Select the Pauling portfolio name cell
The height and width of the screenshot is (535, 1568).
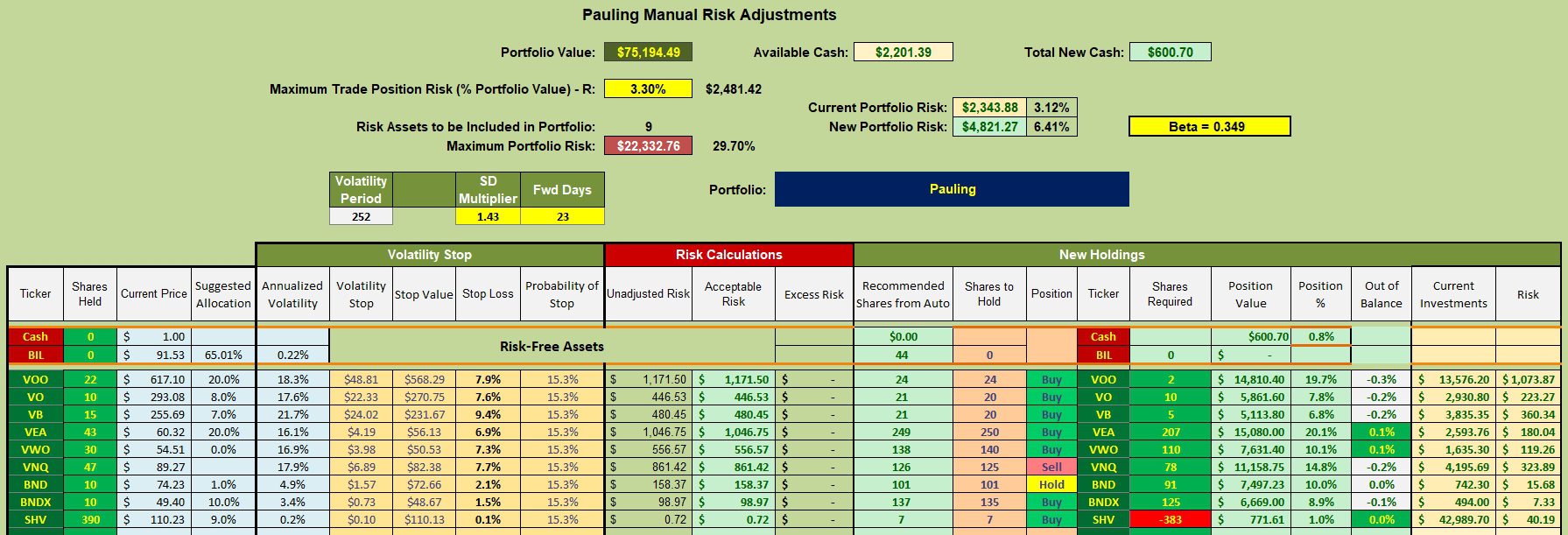coord(952,189)
